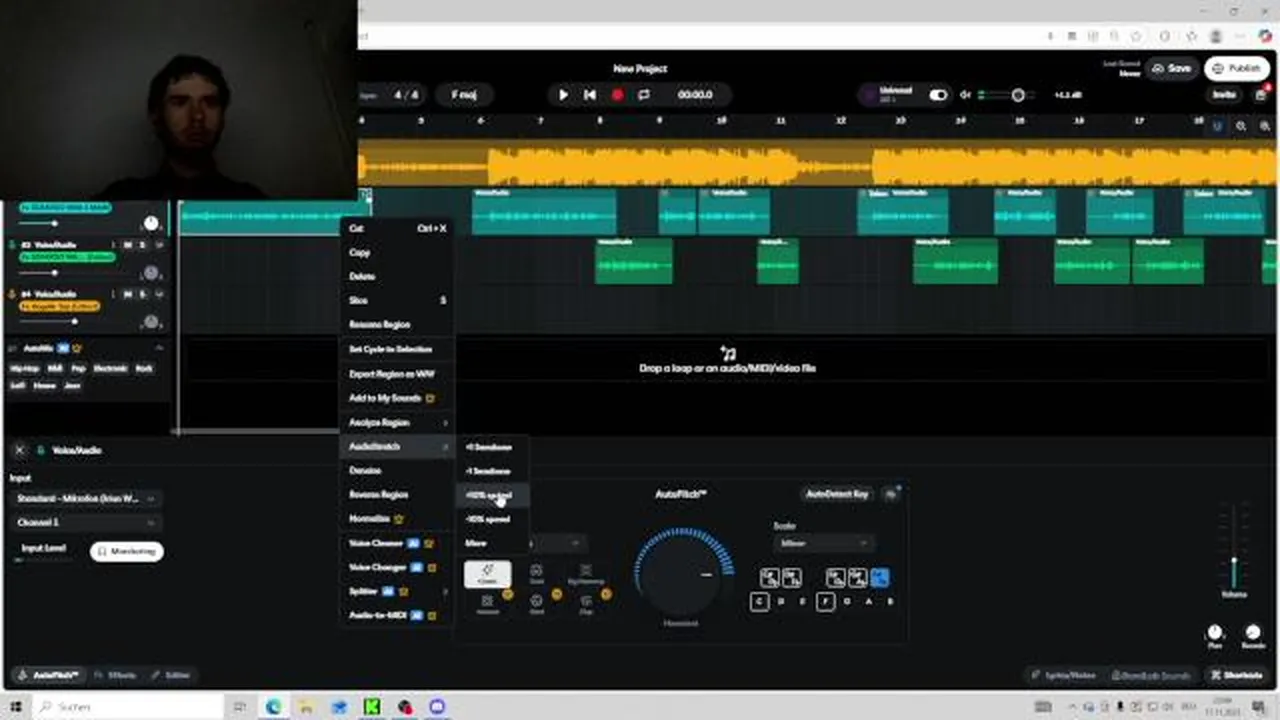Viewport: 1280px width, 720px height.
Task: Collapse the AutoMix section chevron
Action: [159, 348]
